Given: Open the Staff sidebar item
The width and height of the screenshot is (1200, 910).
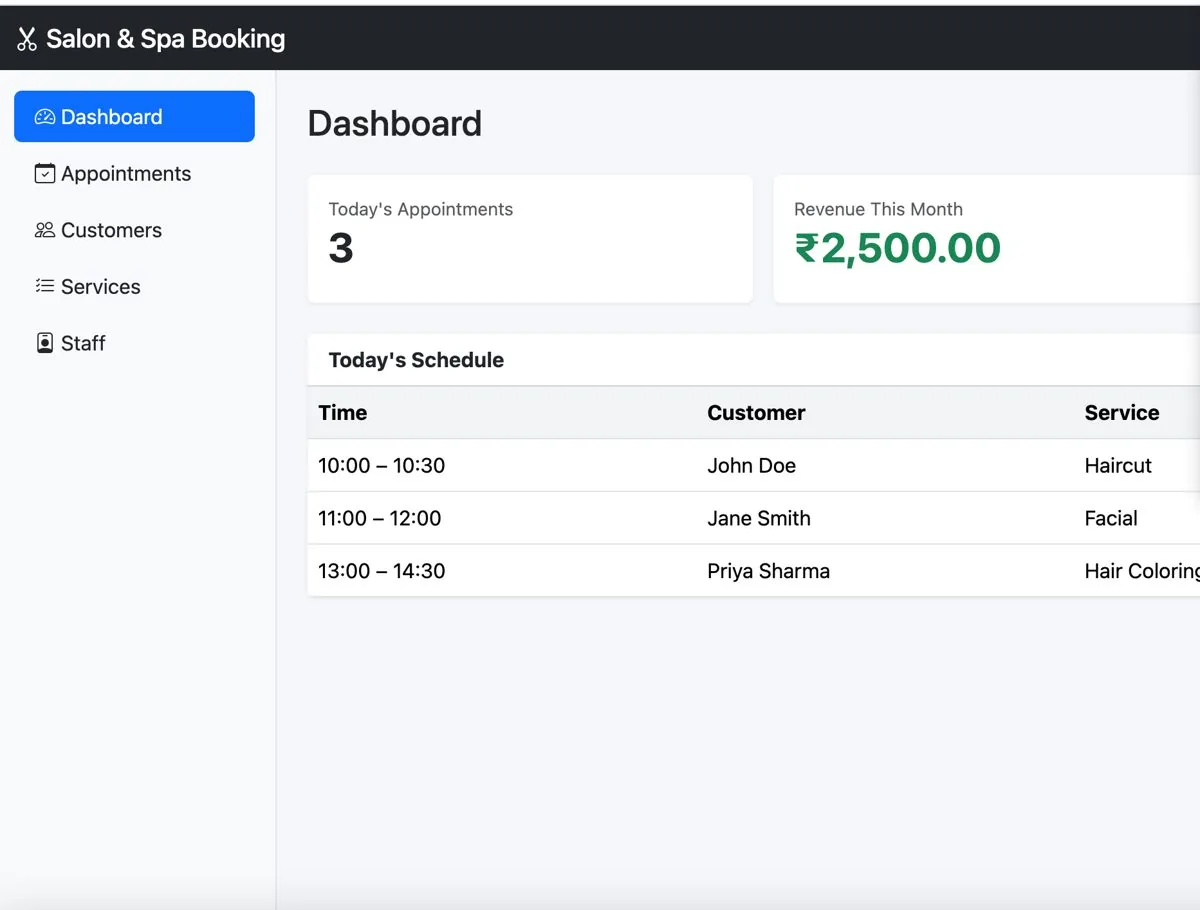Looking at the screenshot, I should click(134, 343).
